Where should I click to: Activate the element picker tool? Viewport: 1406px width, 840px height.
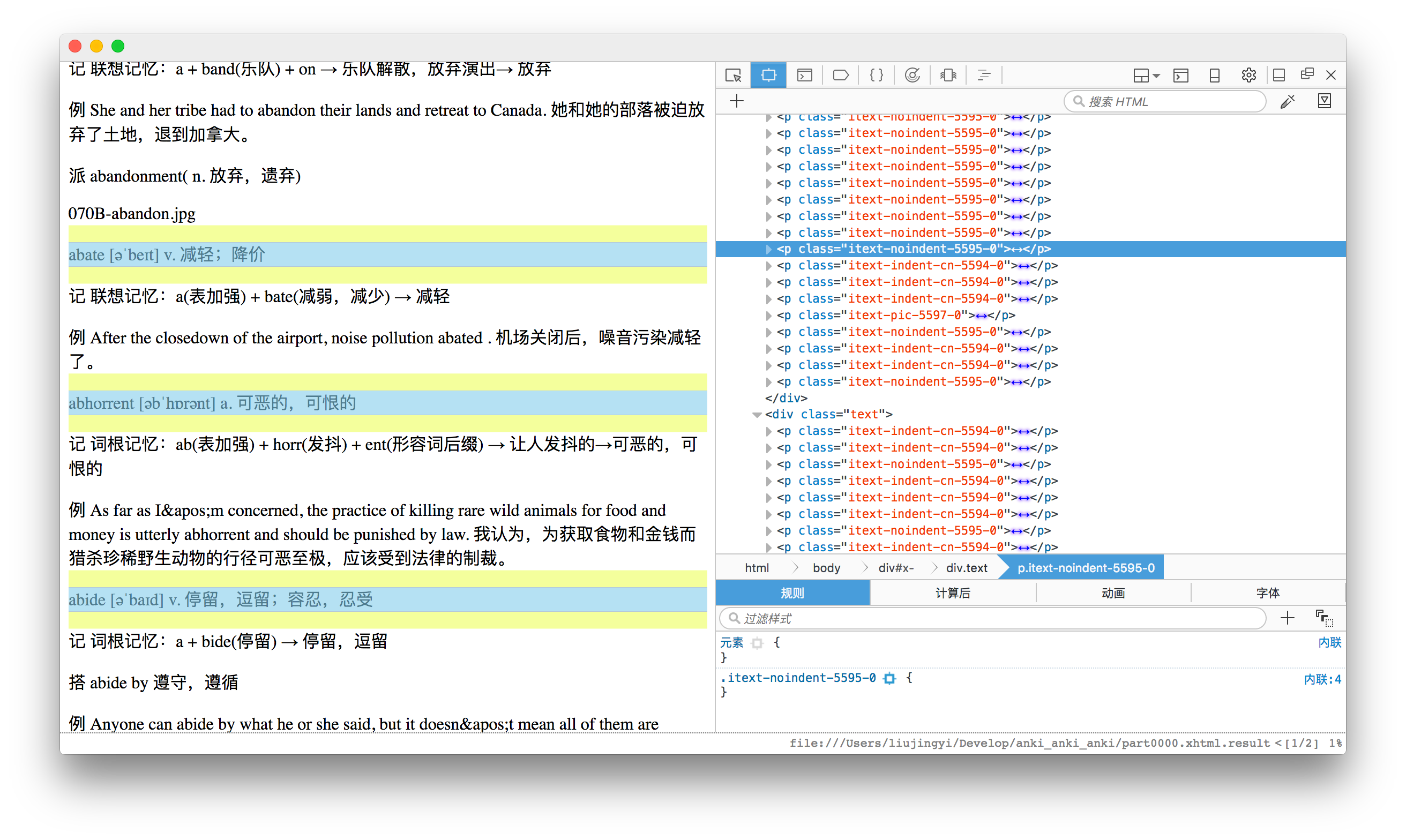click(x=733, y=76)
